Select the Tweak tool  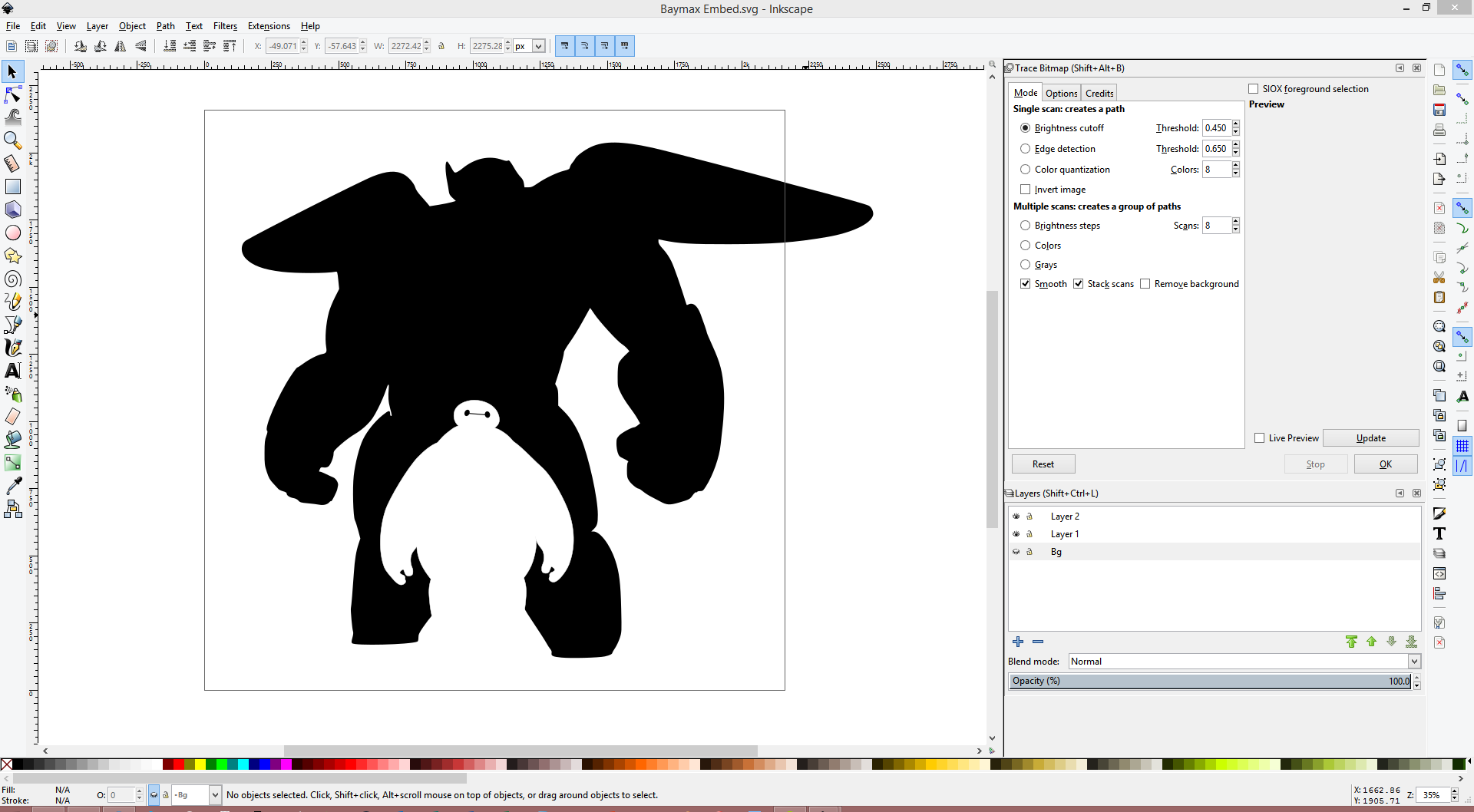coord(12,117)
